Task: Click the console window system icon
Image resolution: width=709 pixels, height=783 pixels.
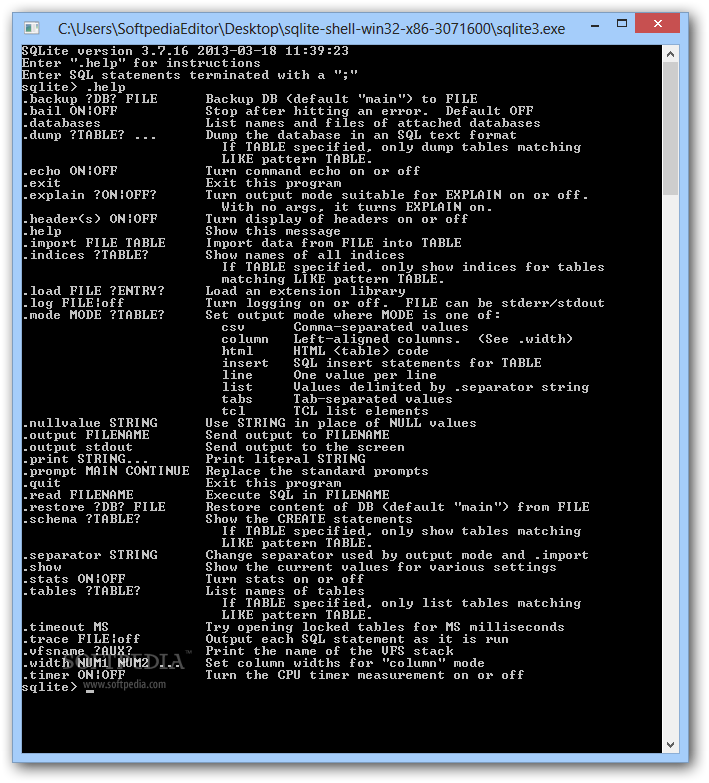Action: tap(31, 27)
